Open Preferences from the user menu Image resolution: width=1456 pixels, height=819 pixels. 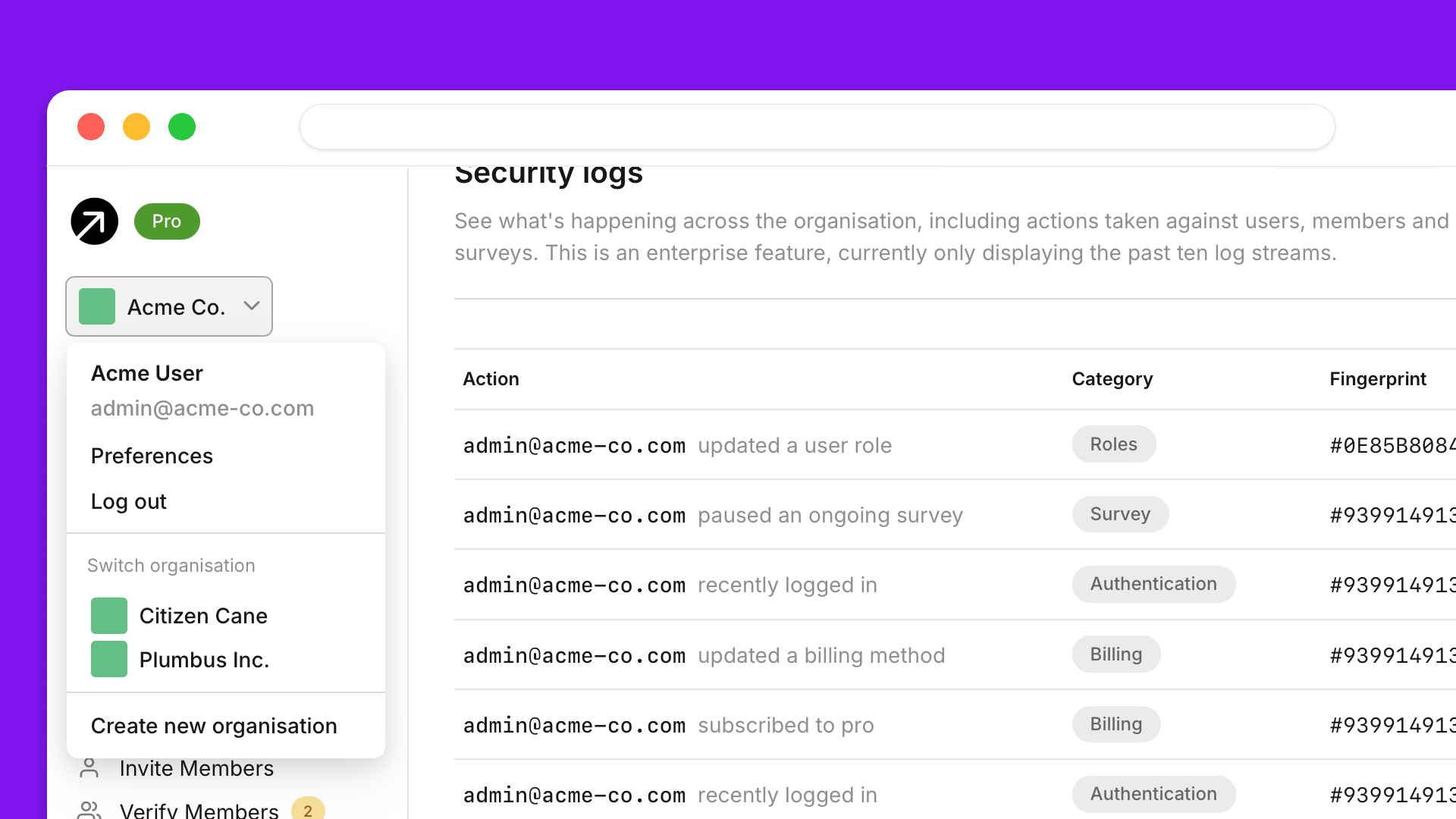(x=152, y=456)
